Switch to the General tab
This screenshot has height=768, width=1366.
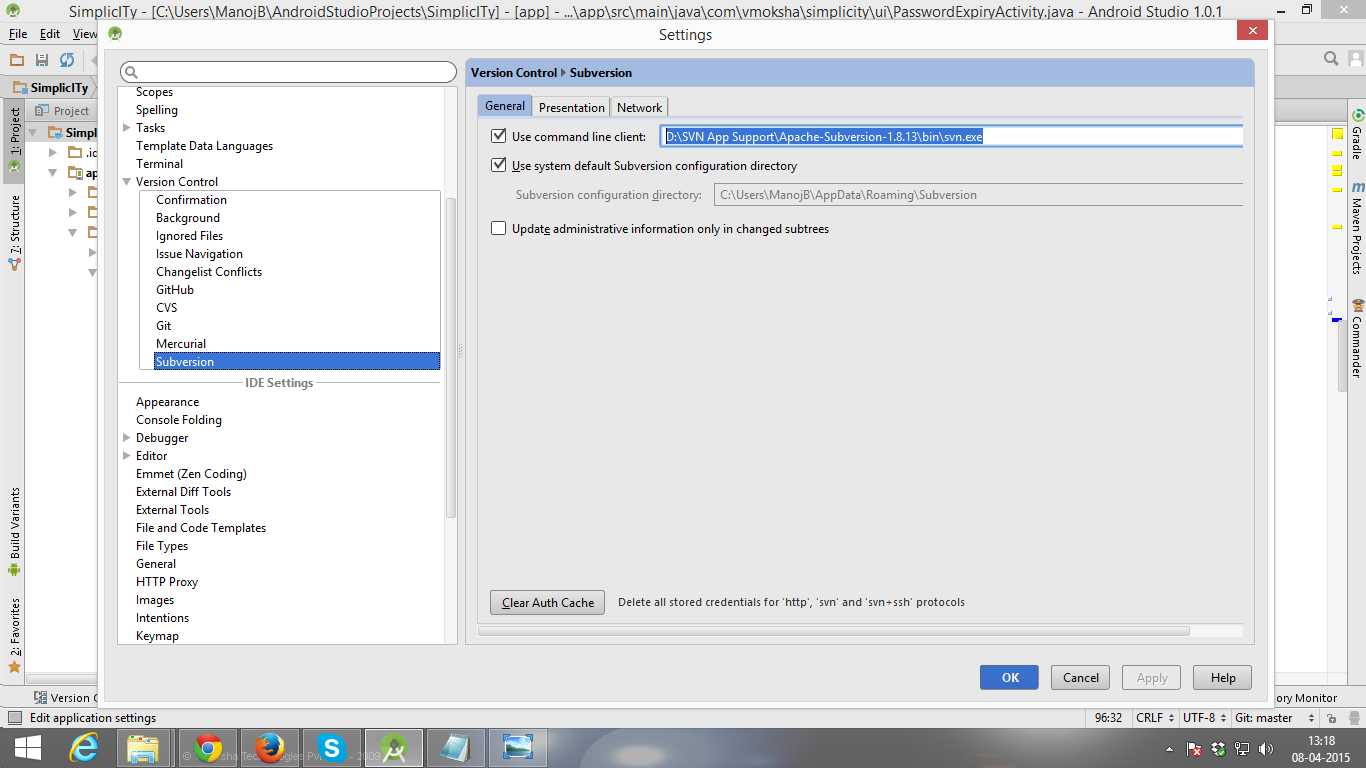[x=505, y=106]
